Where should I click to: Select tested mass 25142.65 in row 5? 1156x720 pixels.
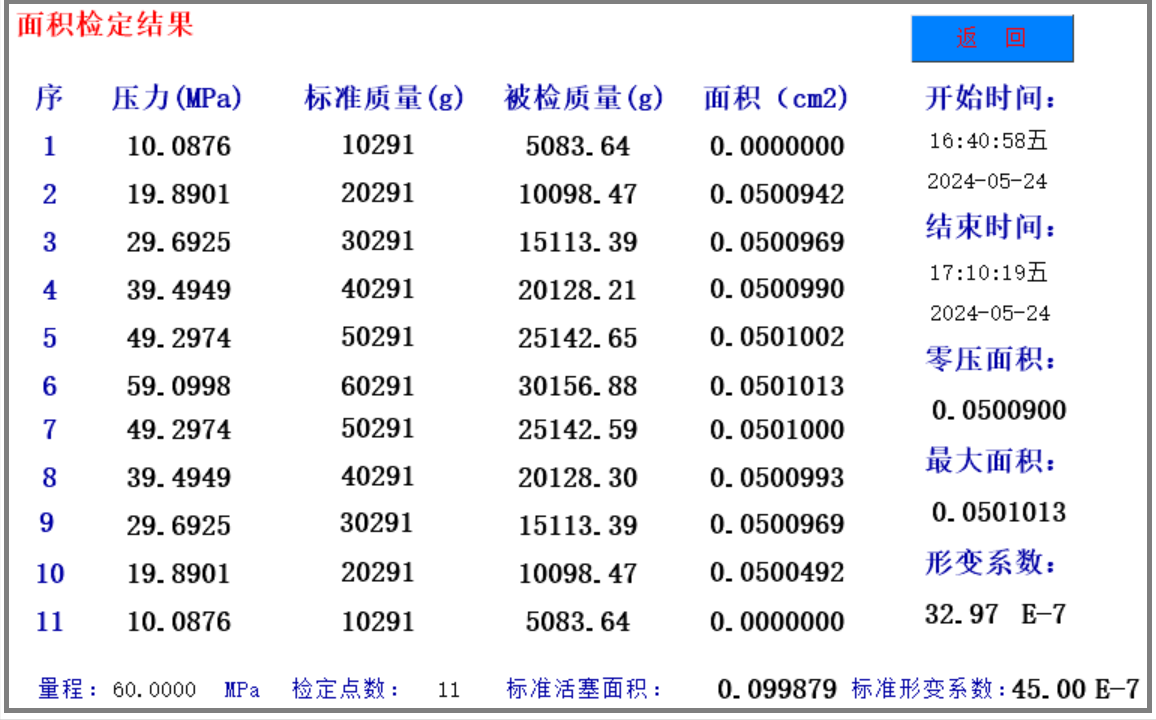pyautogui.click(x=578, y=338)
